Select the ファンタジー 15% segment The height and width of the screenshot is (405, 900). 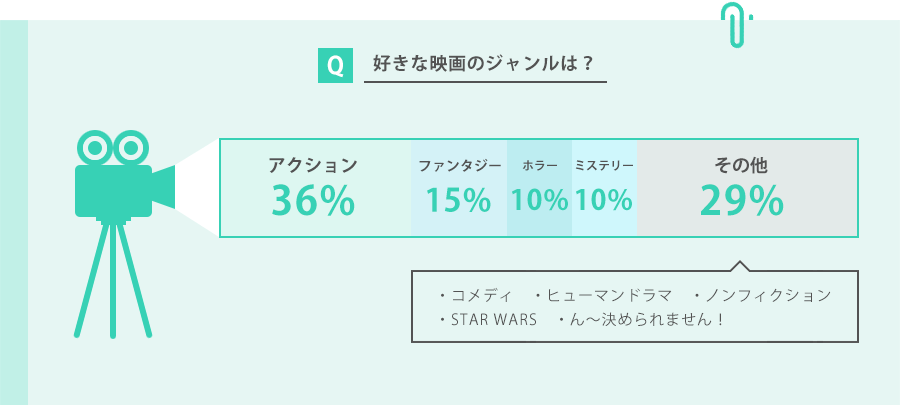click(459, 188)
